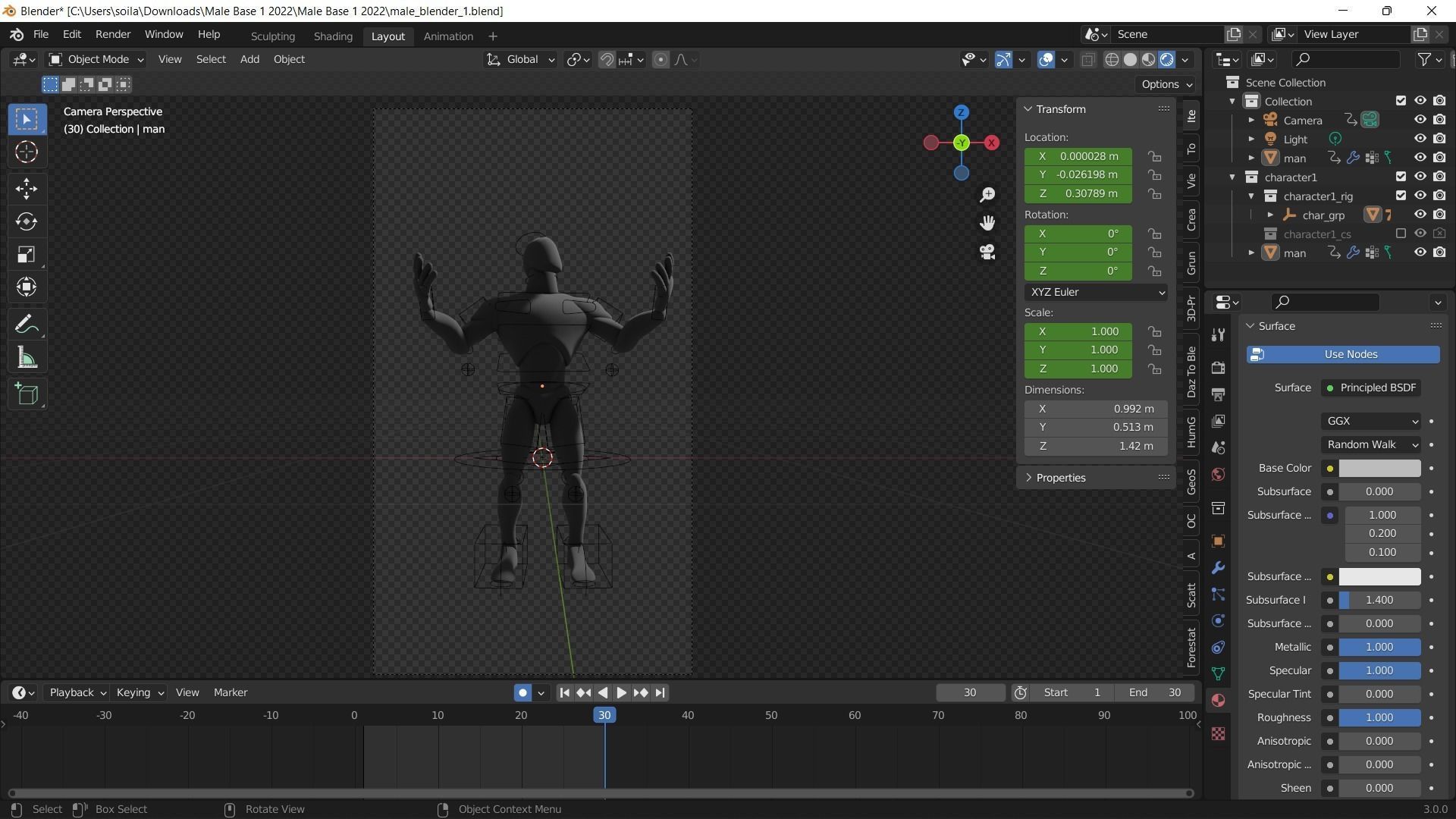This screenshot has height=819, width=1456.
Task: Click the zoom view magnifier icon
Action: [987, 195]
